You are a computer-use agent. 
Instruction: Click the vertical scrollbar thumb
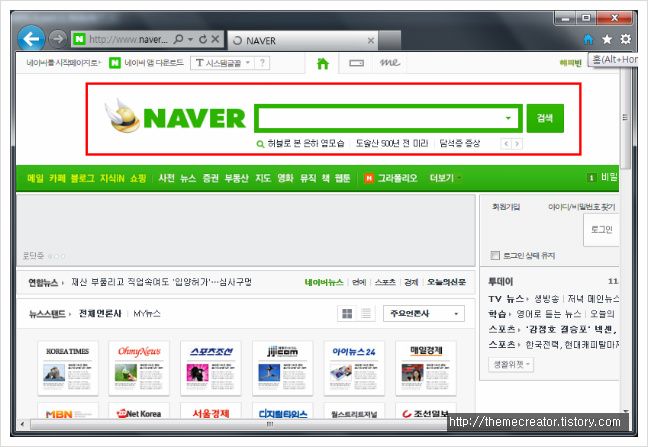625,118
